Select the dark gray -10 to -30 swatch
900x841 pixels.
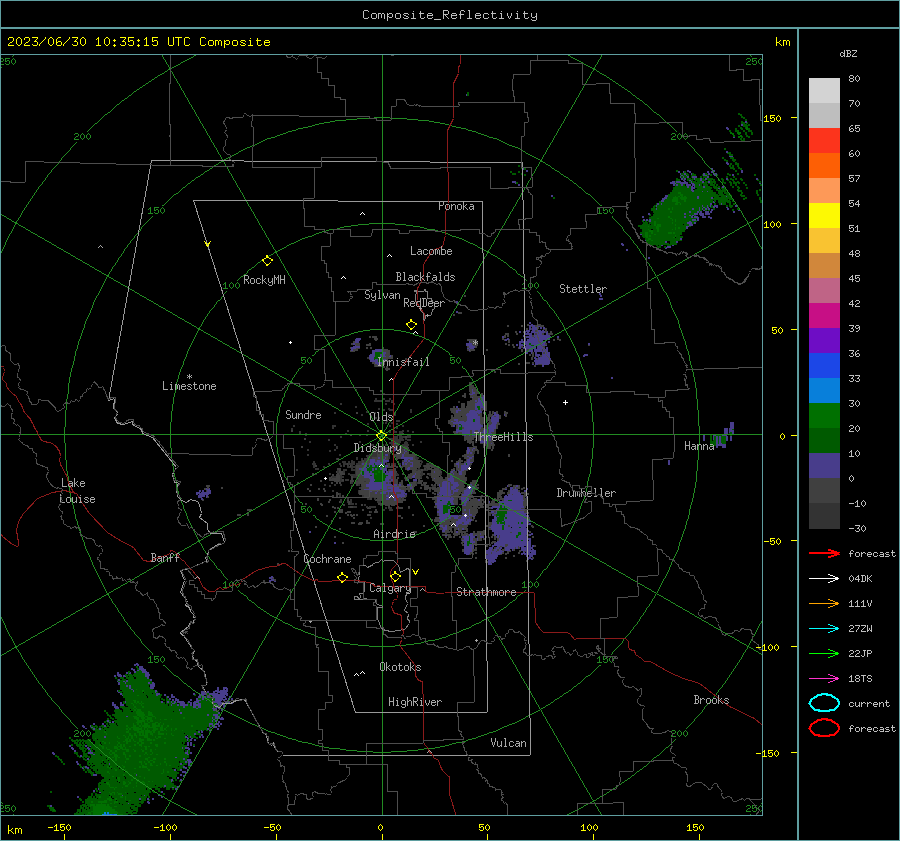[824, 516]
